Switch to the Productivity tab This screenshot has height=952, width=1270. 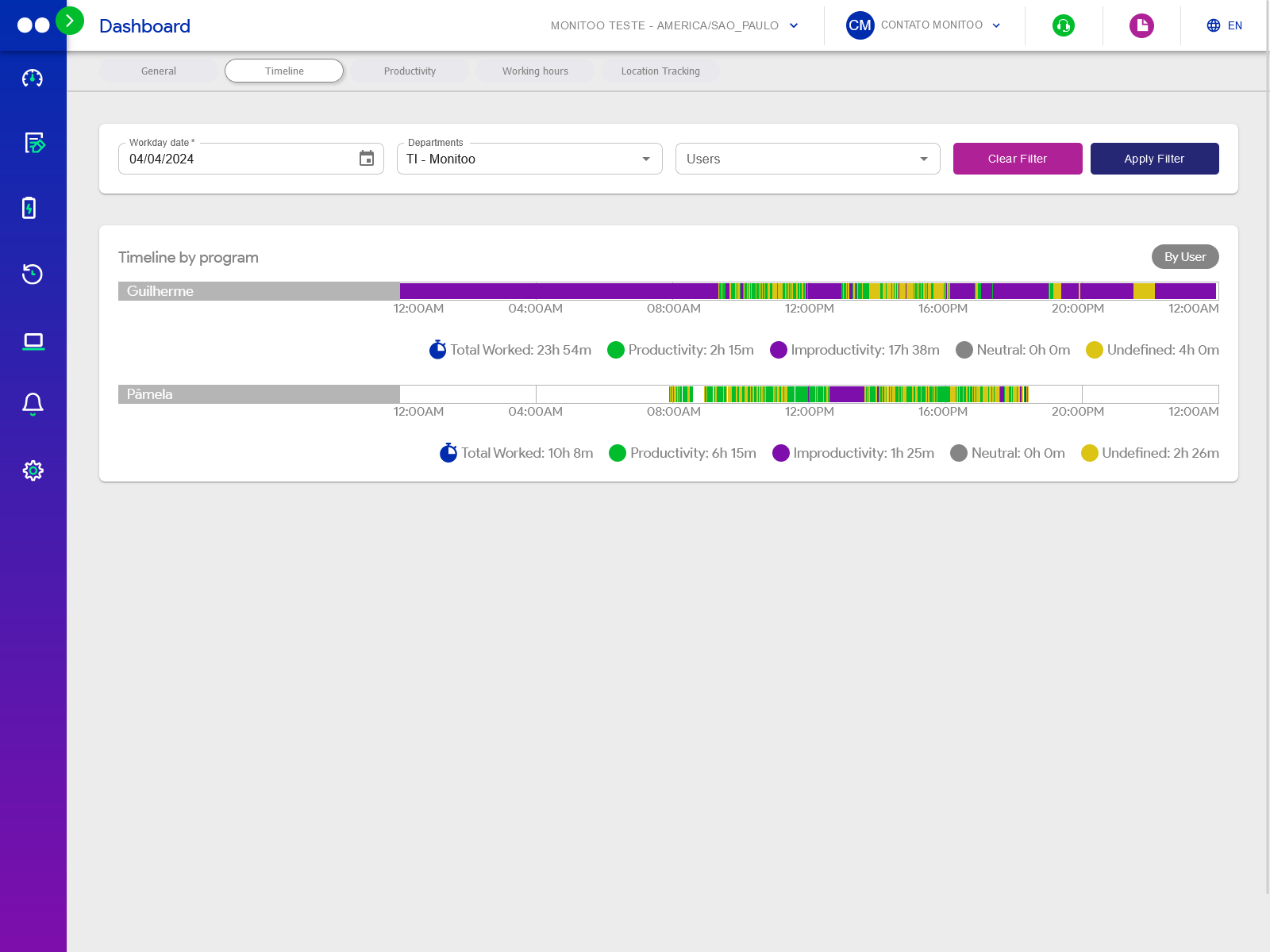click(410, 71)
